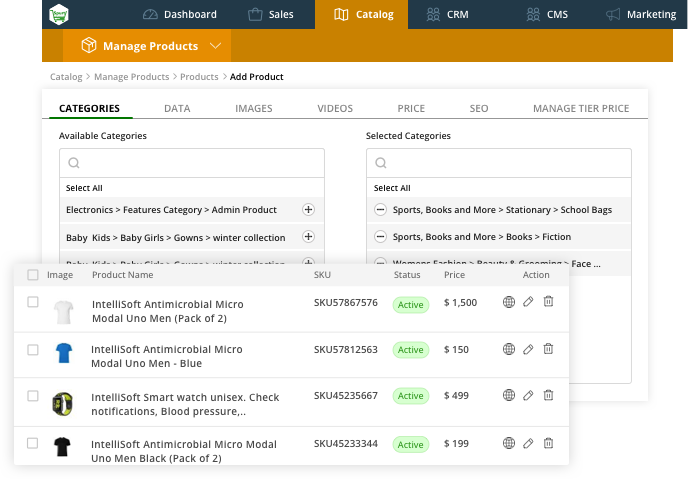Open "Modal Uno Men - Blue" product name

tap(167, 356)
